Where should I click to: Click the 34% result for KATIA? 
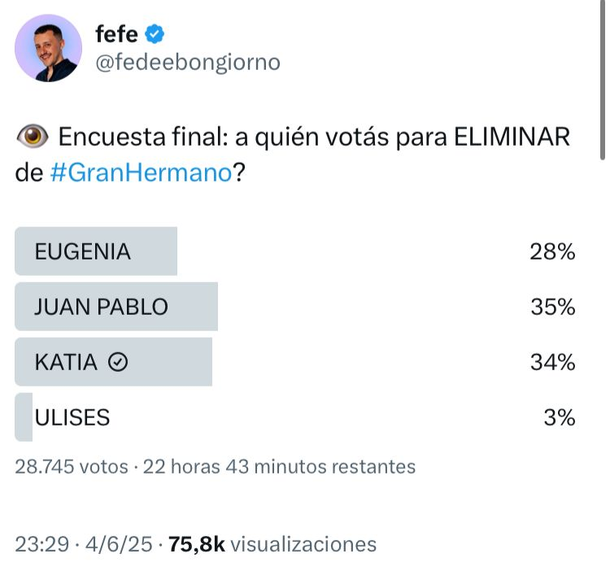(552, 363)
